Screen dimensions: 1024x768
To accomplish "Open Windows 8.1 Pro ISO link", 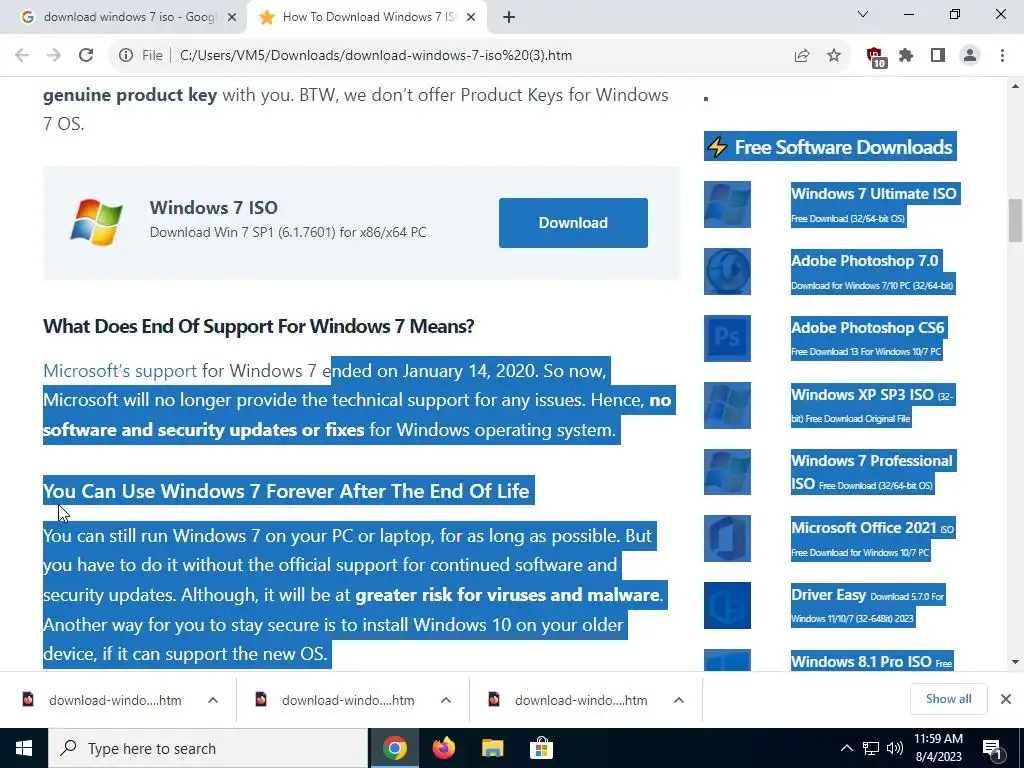I will [861, 661].
